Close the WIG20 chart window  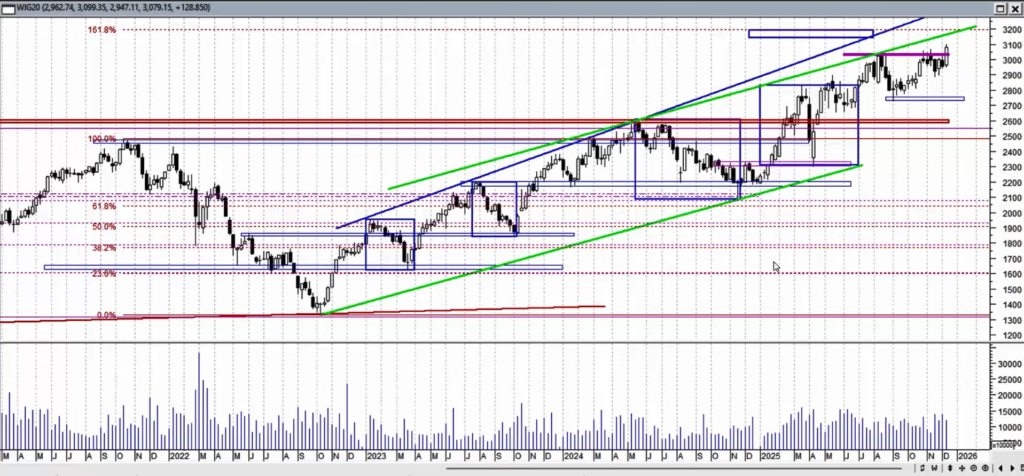coord(1014,9)
